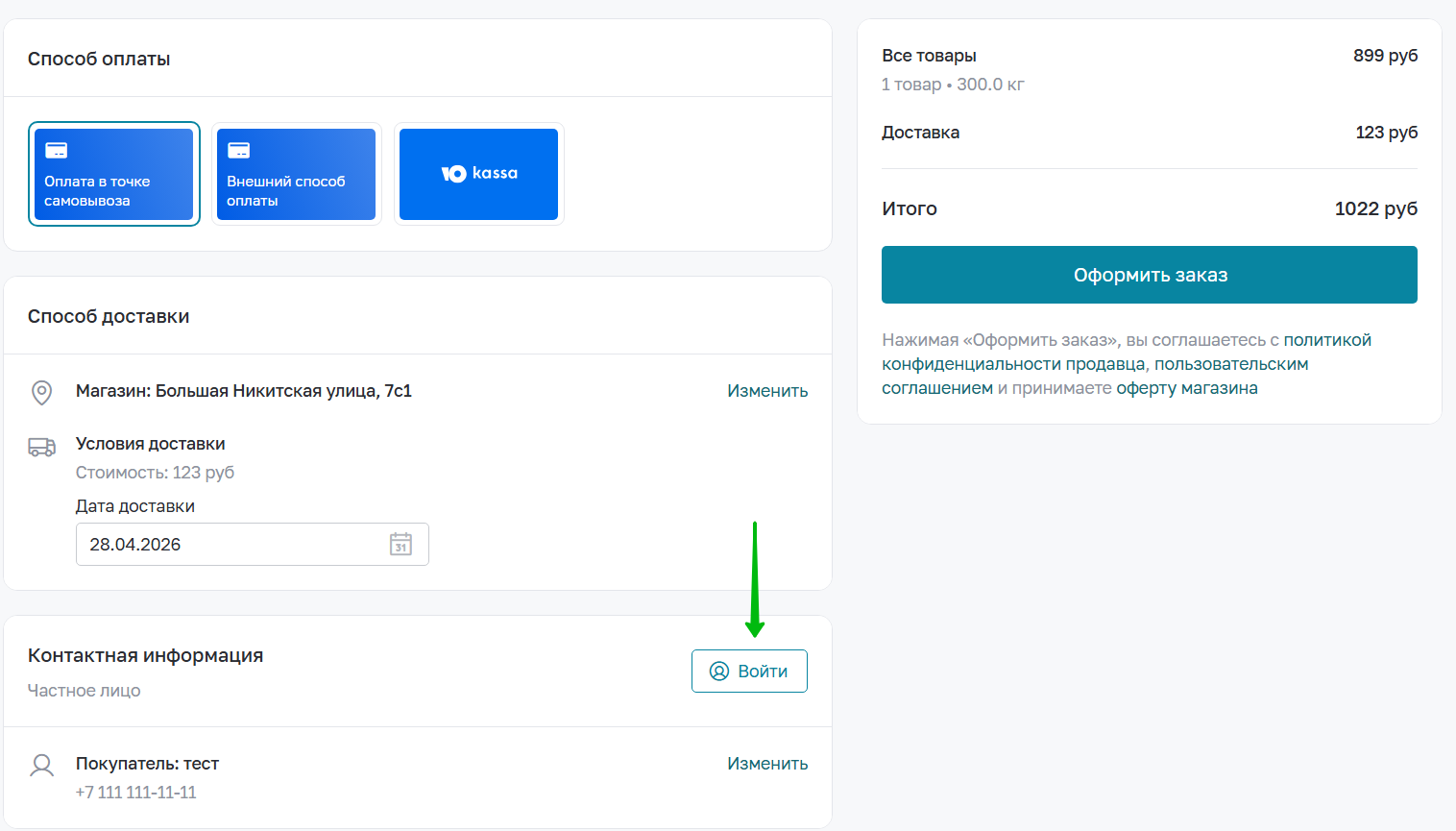1456x831 pixels.
Task: Choose "Внешний способ оплаты" payment method
Action: click(x=296, y=174)
